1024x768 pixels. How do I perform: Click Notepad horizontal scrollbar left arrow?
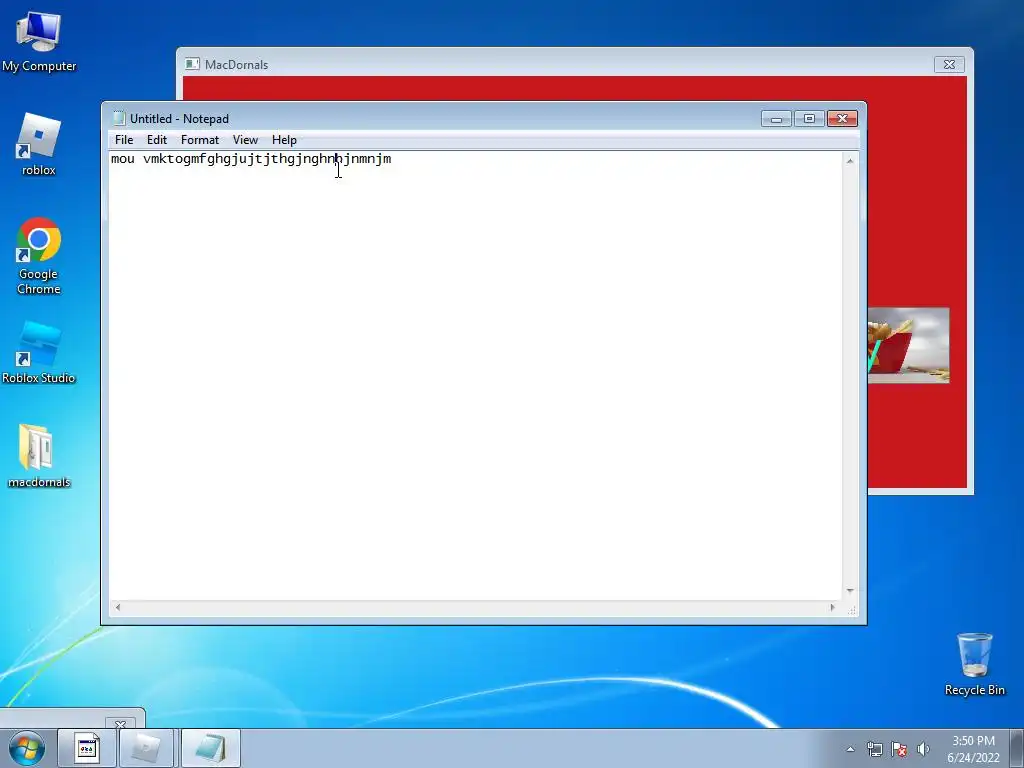coord(118,607)
